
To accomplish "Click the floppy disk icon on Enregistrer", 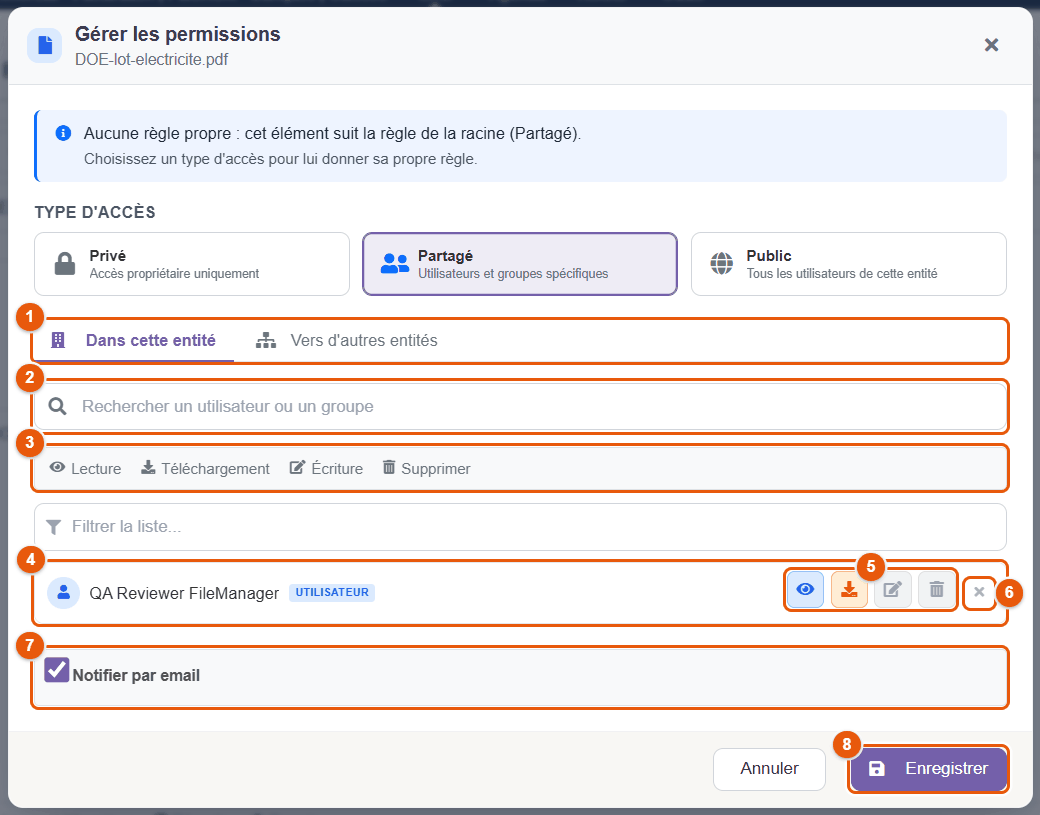I will click(x=877, y=769).
